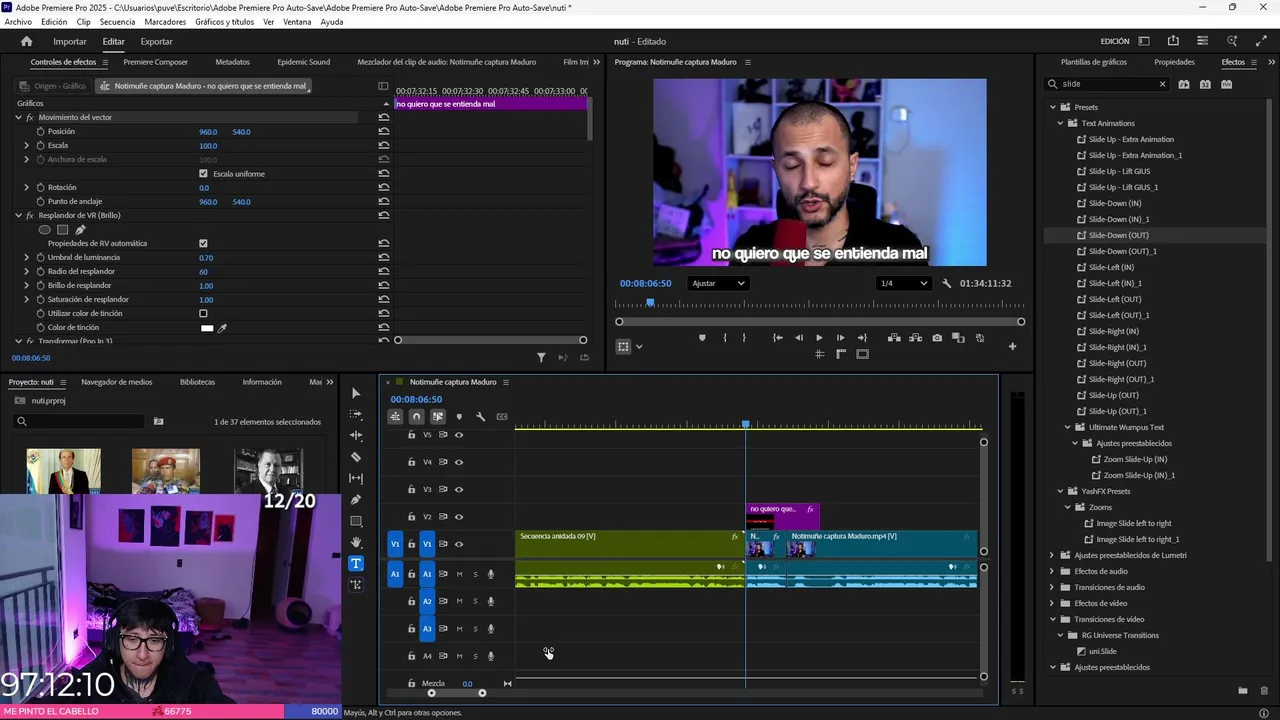Click the program monitor playhead scrubber
This screenshot has width=1280, height=720.
tap(650, 303)
